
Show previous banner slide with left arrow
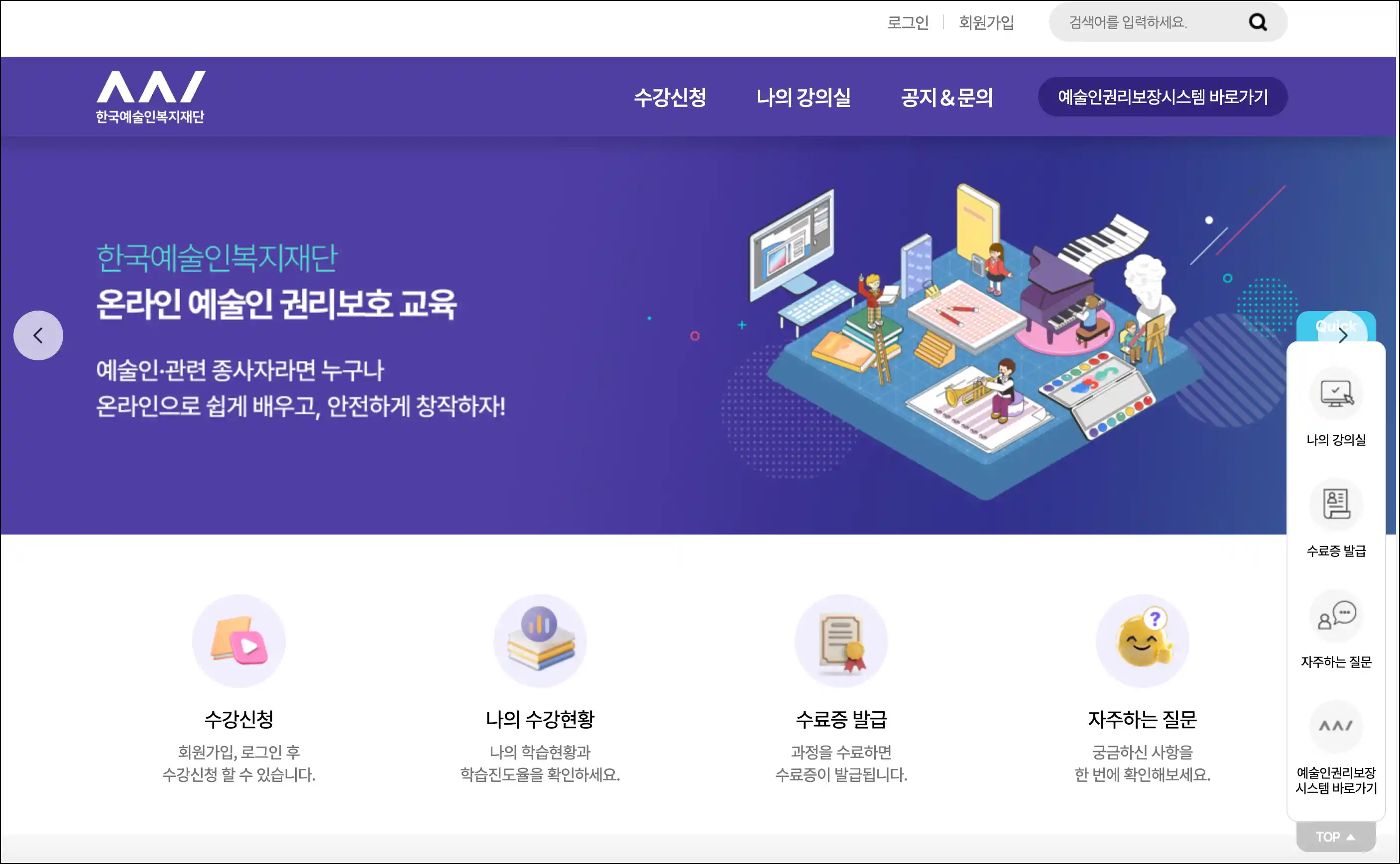[38, 335]
